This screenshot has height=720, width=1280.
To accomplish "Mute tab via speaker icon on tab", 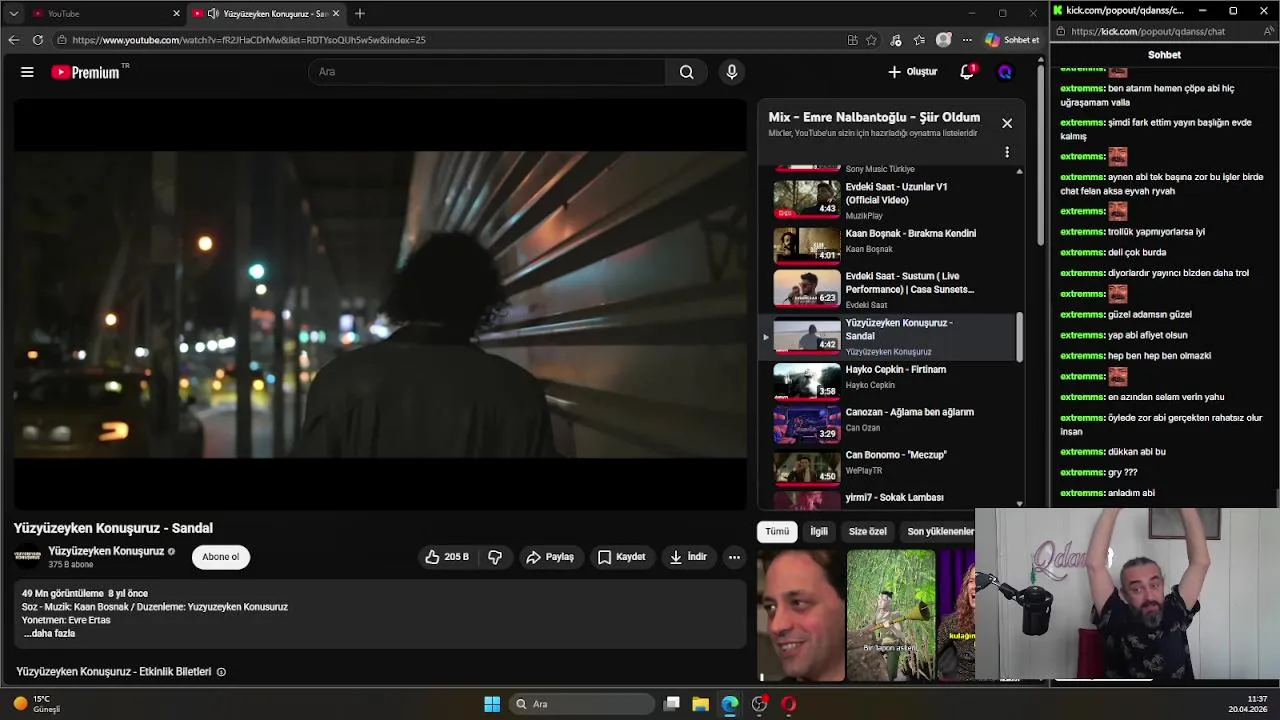I will [213, 13].
